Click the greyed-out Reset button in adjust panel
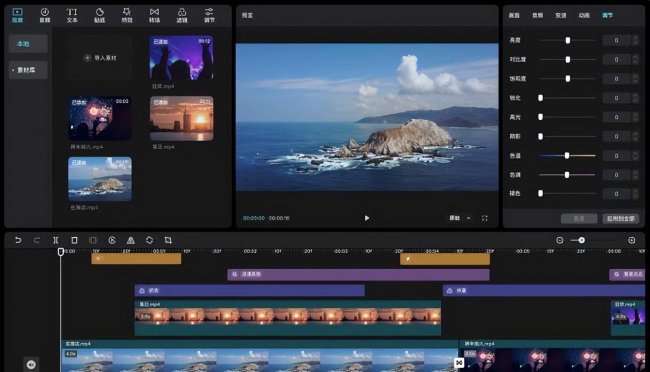This screenshot has height=372, width=650. coord(579,219)
